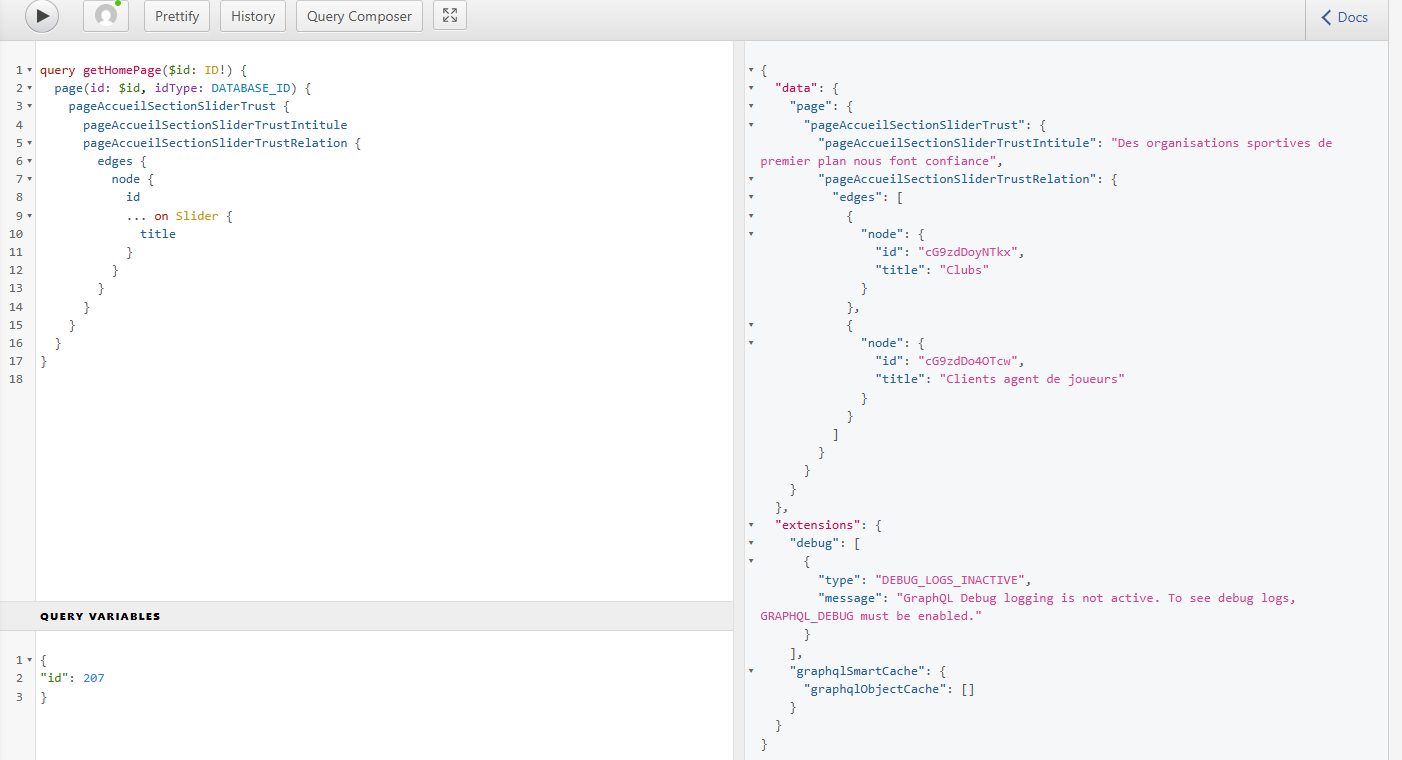Click DATABASE_ID in the query
The image size is (1402, 760).
250,89
